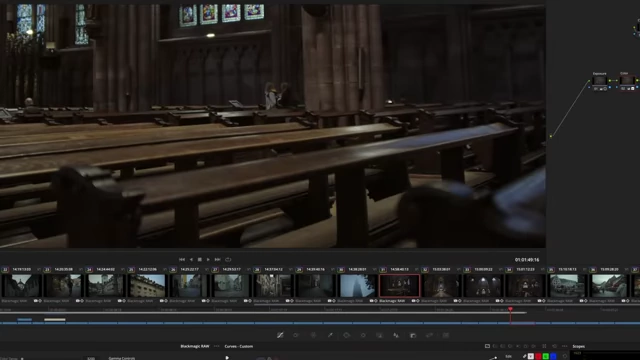Click the viewer timecode 01:01:49:16

(x=527, y=260)
